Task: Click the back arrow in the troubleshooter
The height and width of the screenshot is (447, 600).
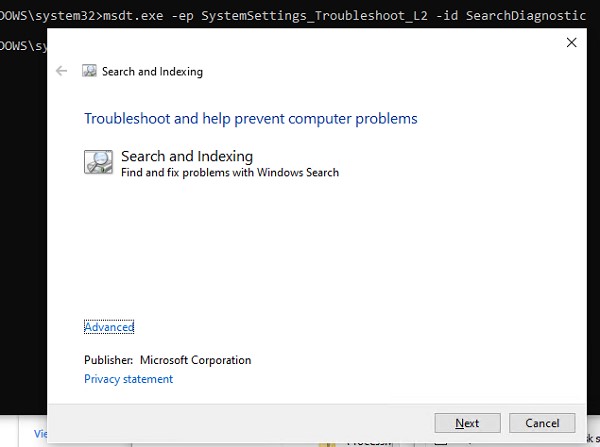Action: point(62,71)
